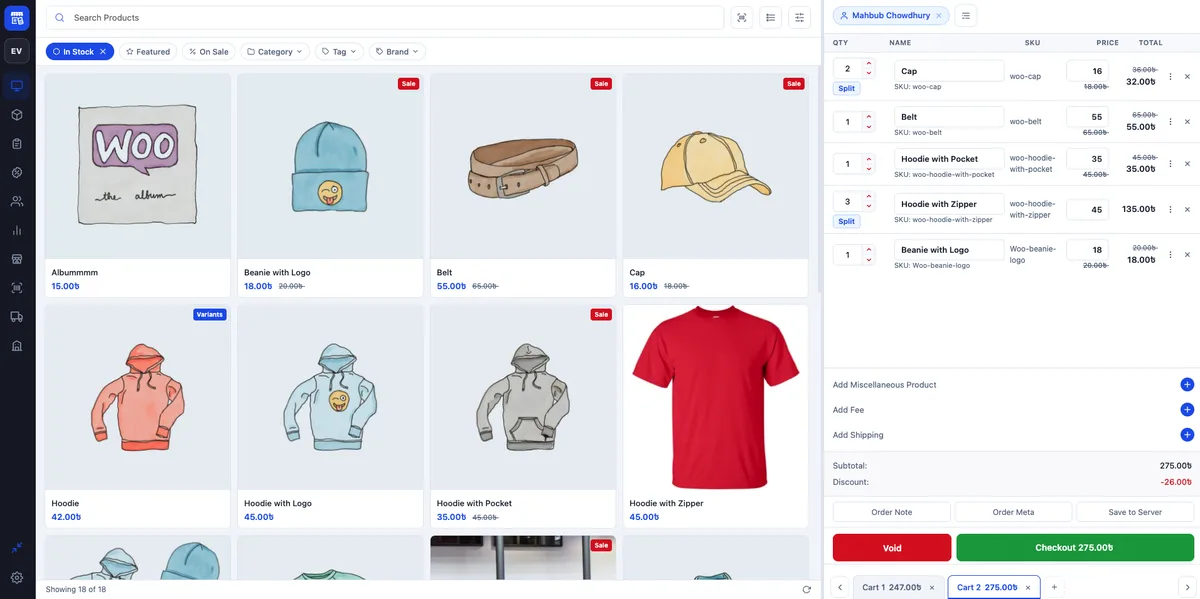Decrease quantity of Hoodie with Zipper

pyautogui.click(x=868, y=207)
